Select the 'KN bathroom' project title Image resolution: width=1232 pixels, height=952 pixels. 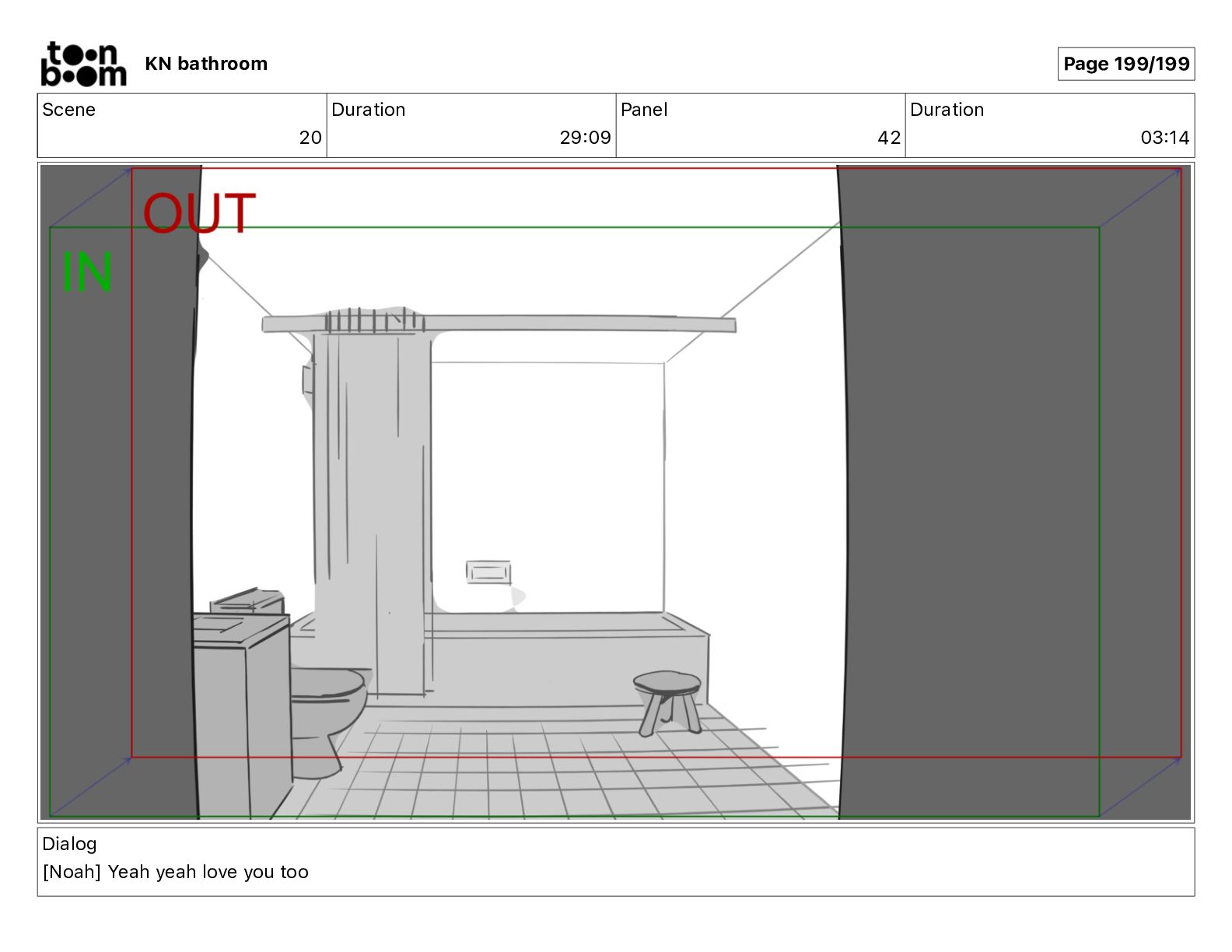coord(206,64)
